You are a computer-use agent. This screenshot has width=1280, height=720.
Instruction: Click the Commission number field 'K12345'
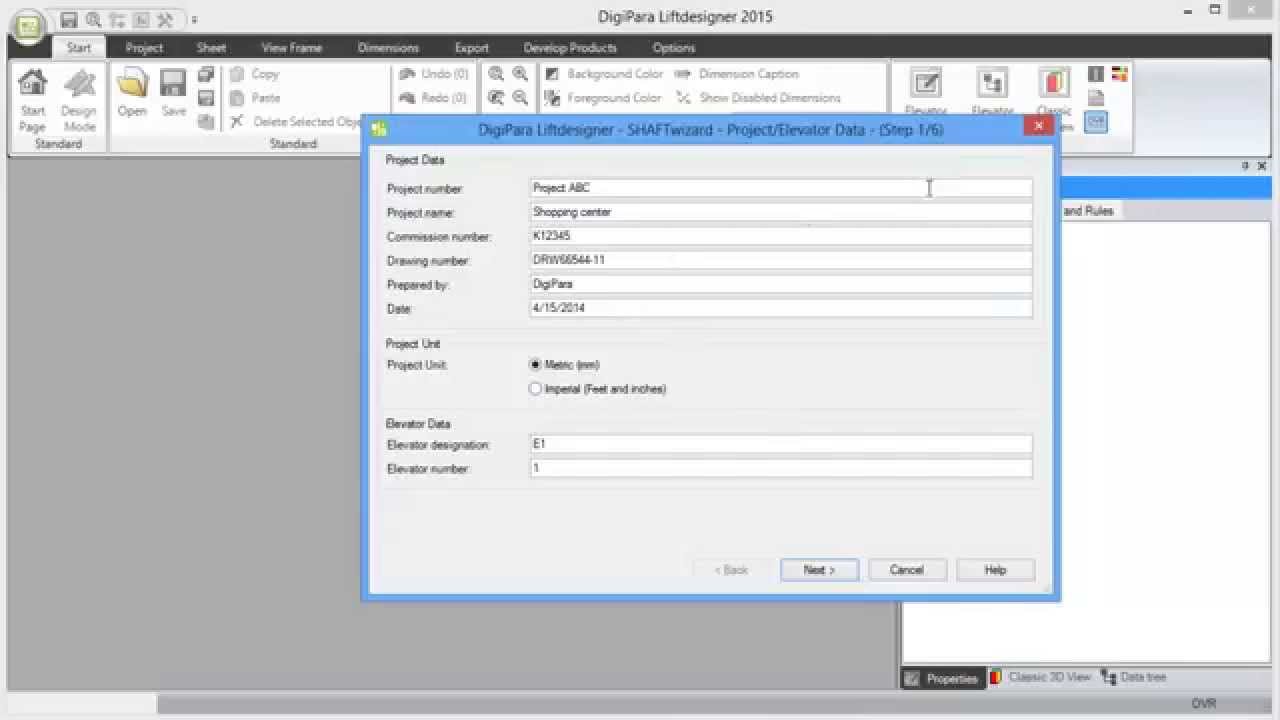pos(781,236)
